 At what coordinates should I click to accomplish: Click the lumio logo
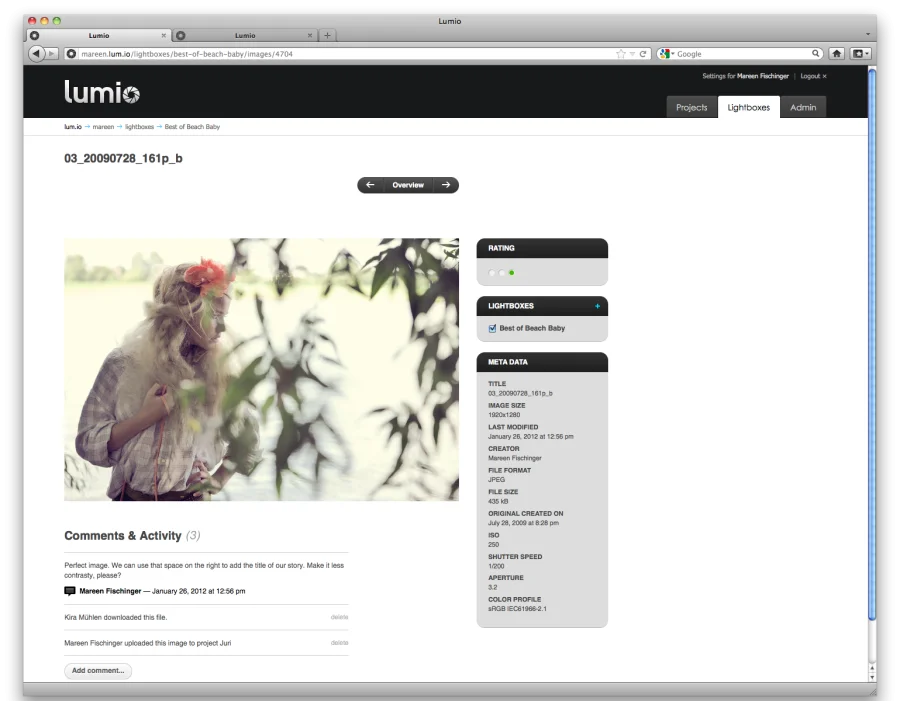click(102, 93)
